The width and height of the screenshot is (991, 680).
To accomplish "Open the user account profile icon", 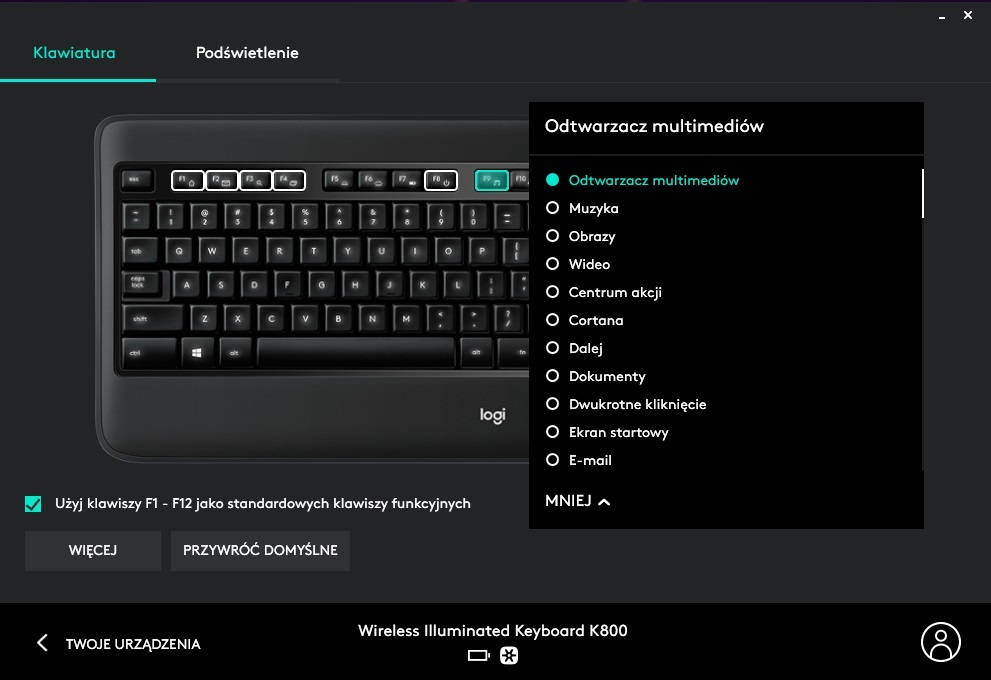I will click(x=940, y=642).
